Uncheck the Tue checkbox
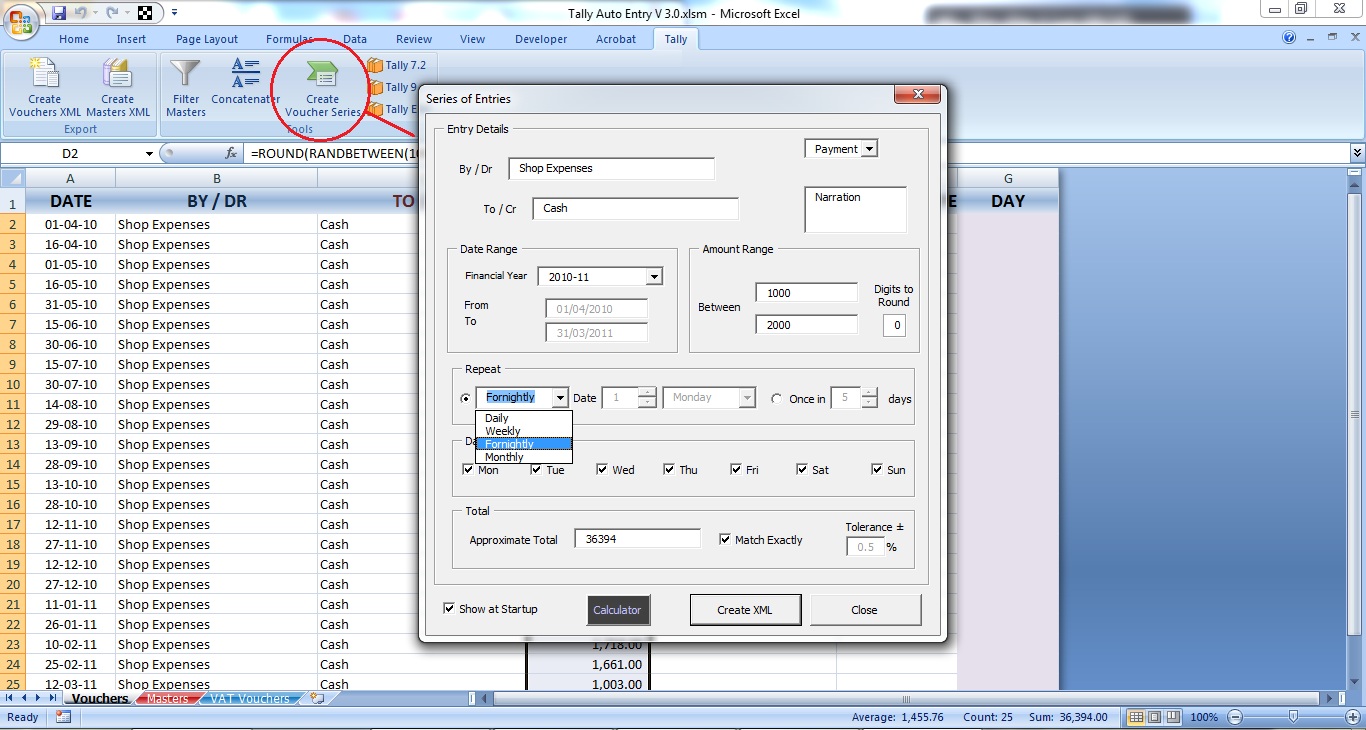 click(x=536, y=469)
